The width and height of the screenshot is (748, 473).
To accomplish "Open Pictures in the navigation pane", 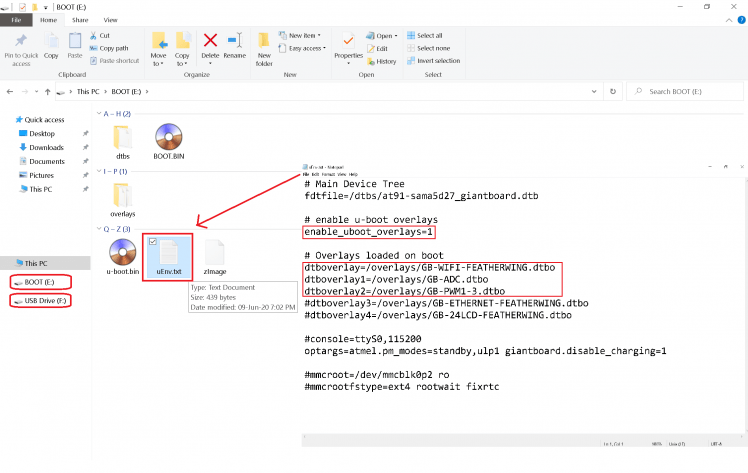I will pos(36,175).
